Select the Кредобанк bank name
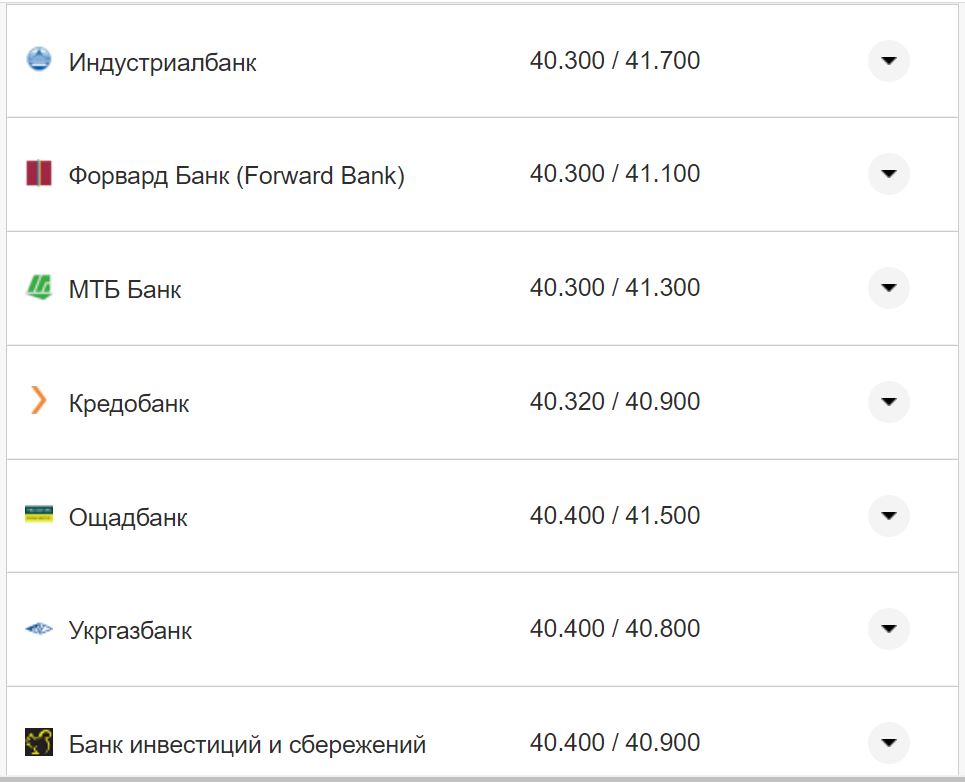The image size is (965, 782). tap(129, 404)
